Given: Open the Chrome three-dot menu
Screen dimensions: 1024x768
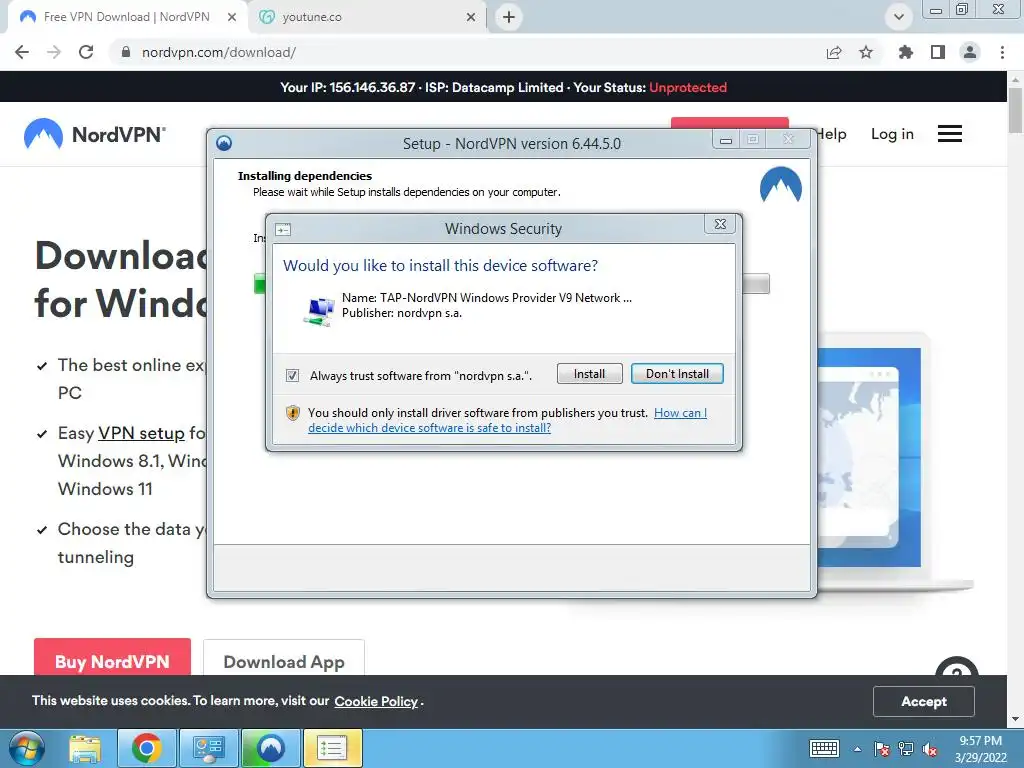Looking at the screenshot, I should [1002, 52].
